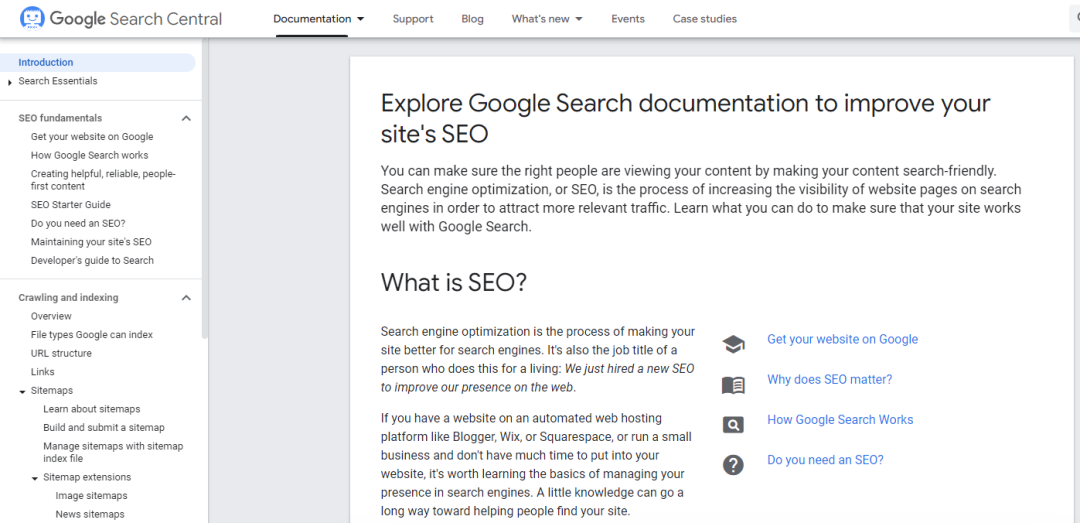This screenshot has width=1080, height=523.
Task: Collapse the Sitemaps tree arrow
Action: click(22, 391)
